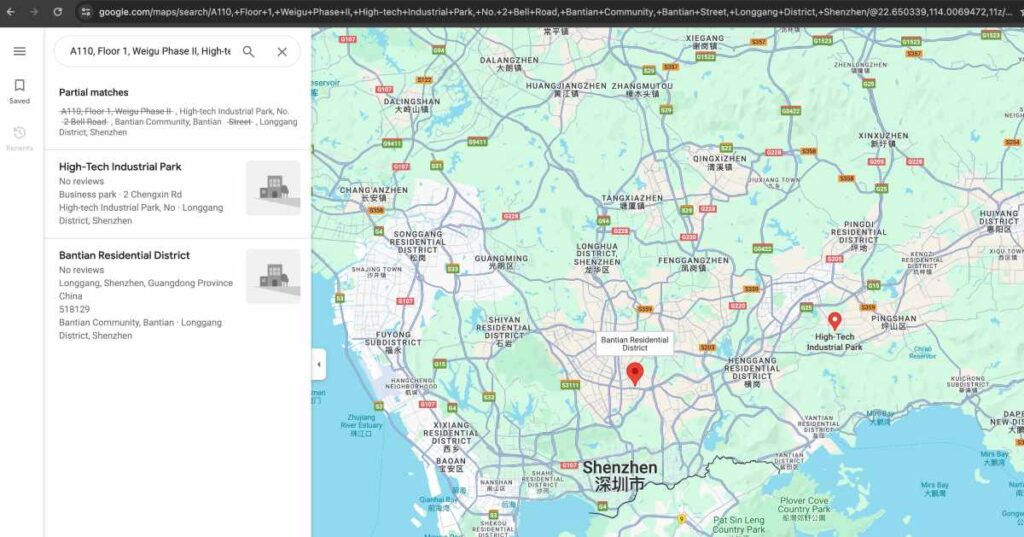Open the Recents panel
Viewport: 1024px width, 537px height.
coord(20,138)
